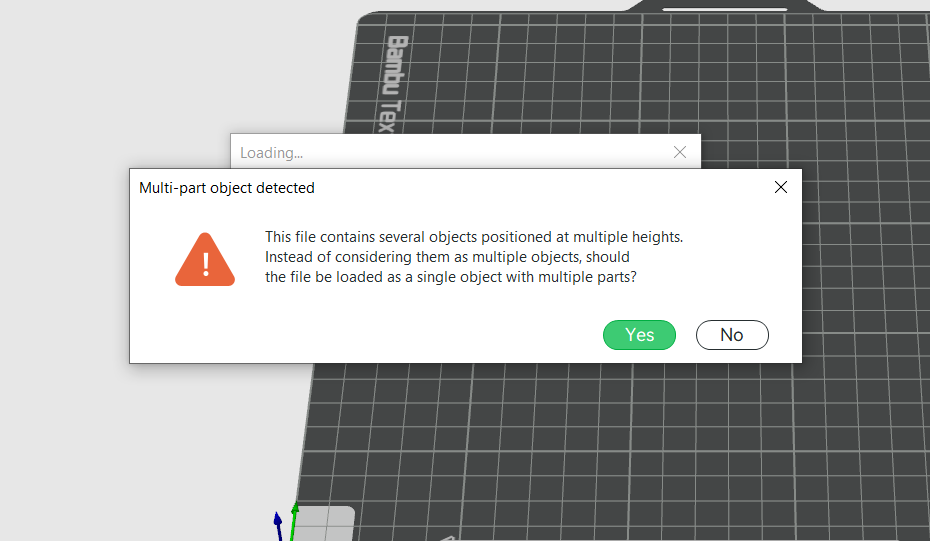The height and width of the screenshot is (541, 930).
Task: Click No to keep multiple objects
Action: tap(732, 335)
